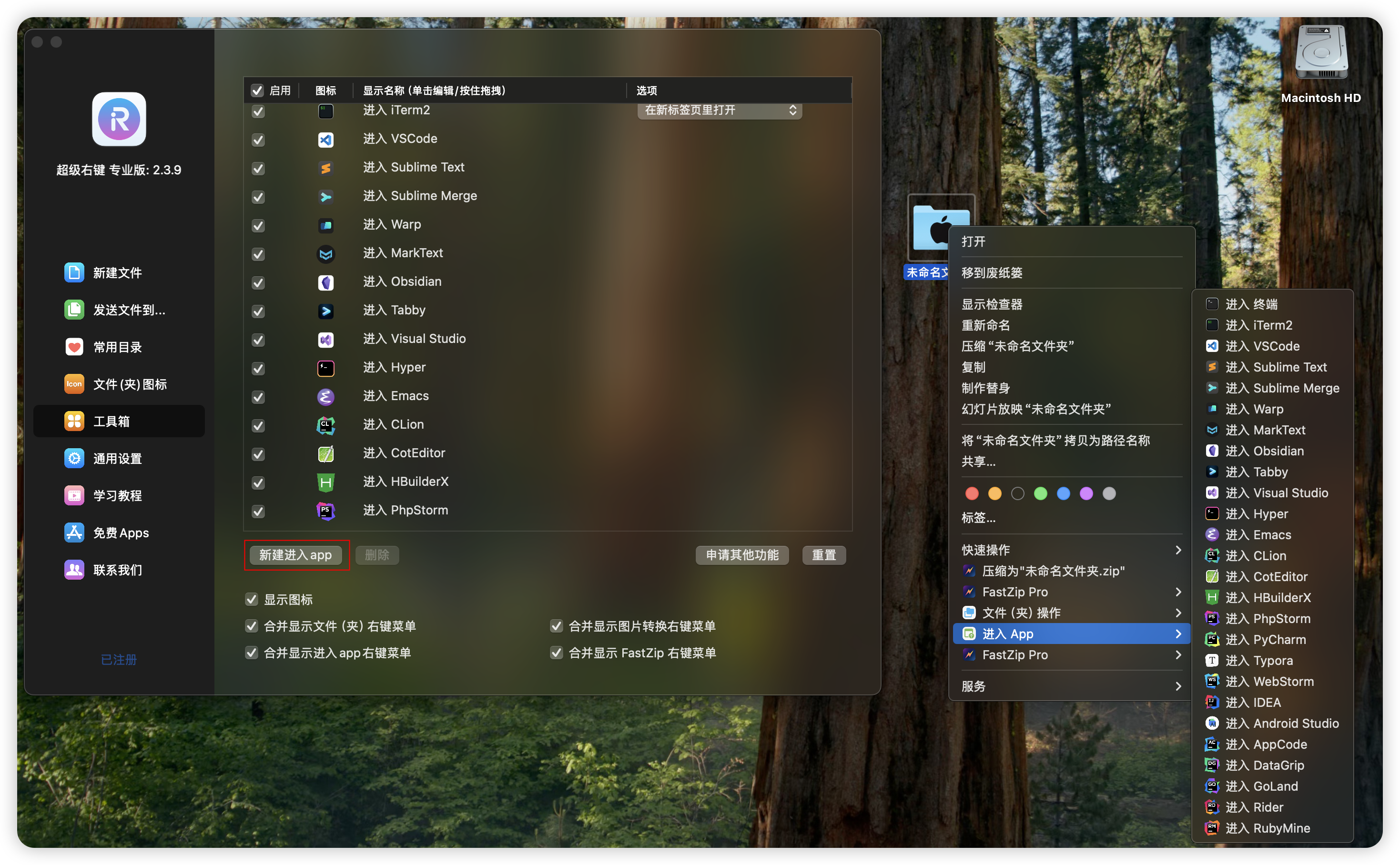This screenshot has width=1400, height=865.
Task: Click the PhpStorm icon in the table
Action: 325,510
